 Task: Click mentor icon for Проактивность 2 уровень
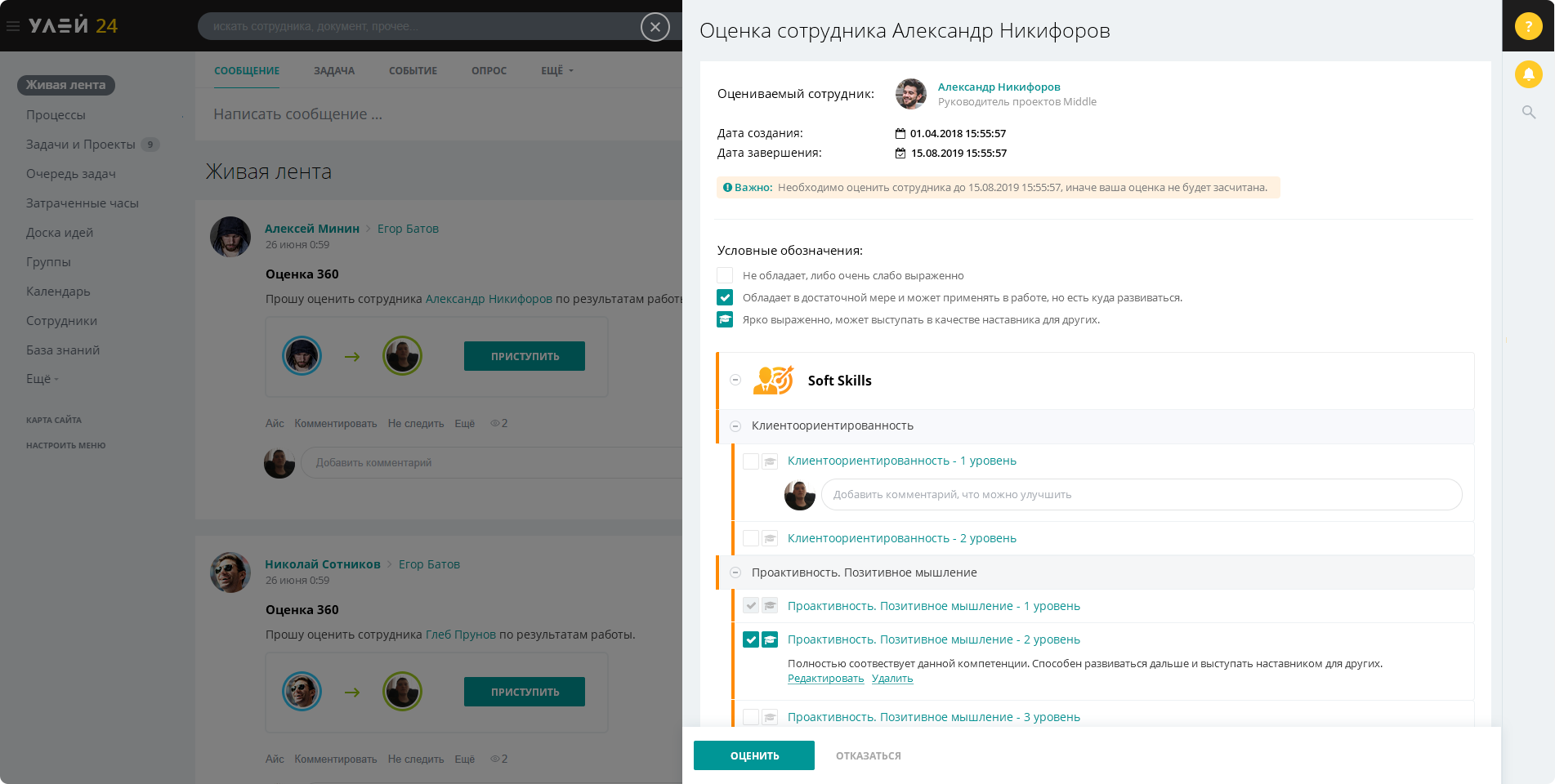[x=770, y=639]
